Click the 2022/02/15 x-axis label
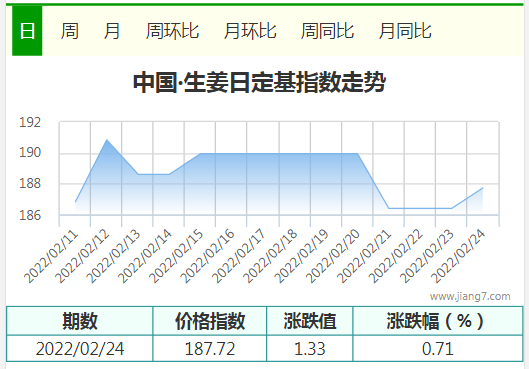529x369 pixels. coord(176,257)
